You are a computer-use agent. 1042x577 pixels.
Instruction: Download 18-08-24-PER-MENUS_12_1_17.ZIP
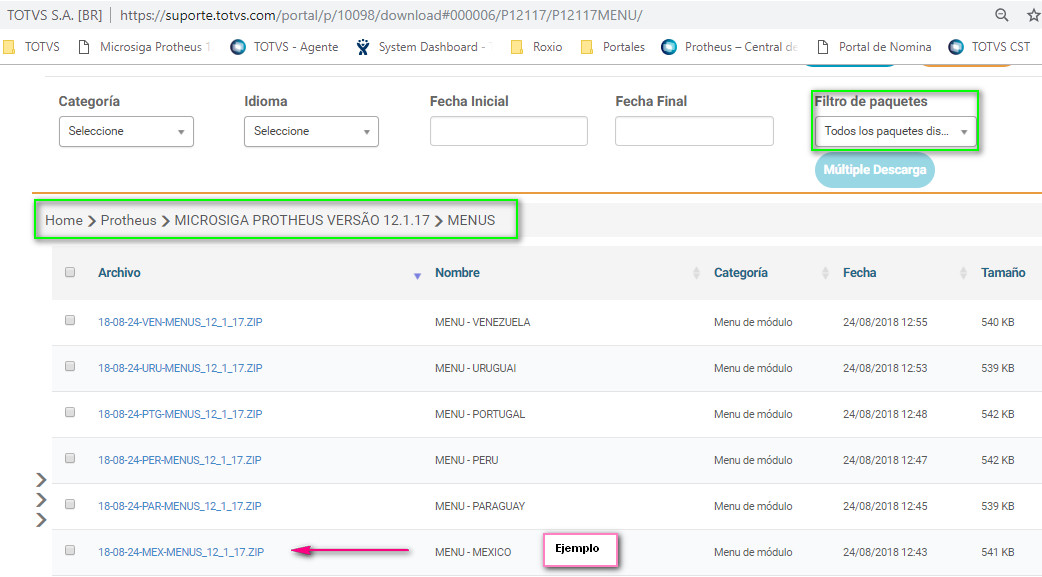point(179,459)
